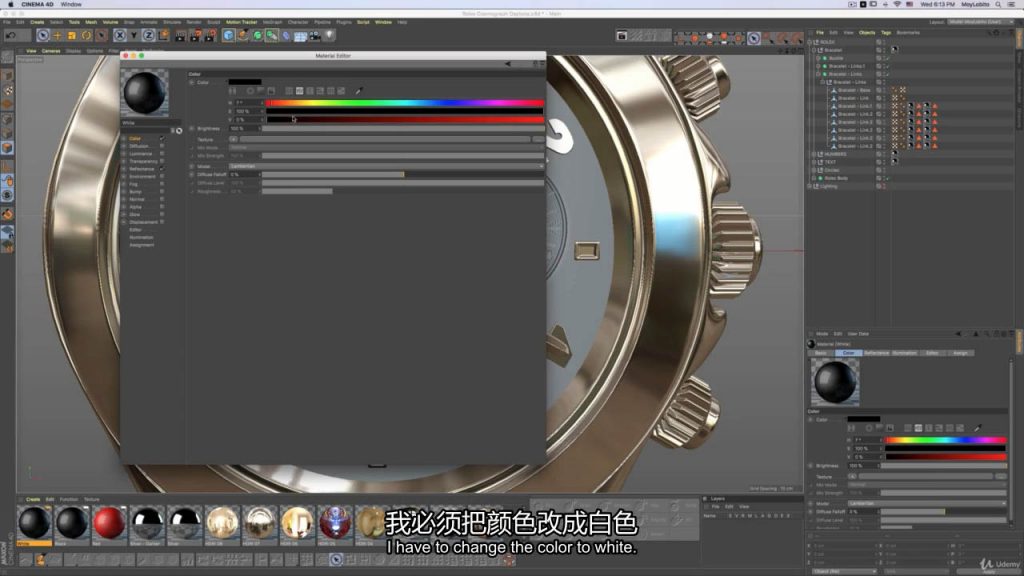Add a Cube primitive object
1024x576 pixels.
pyautogui.click(x=229, y=36)
